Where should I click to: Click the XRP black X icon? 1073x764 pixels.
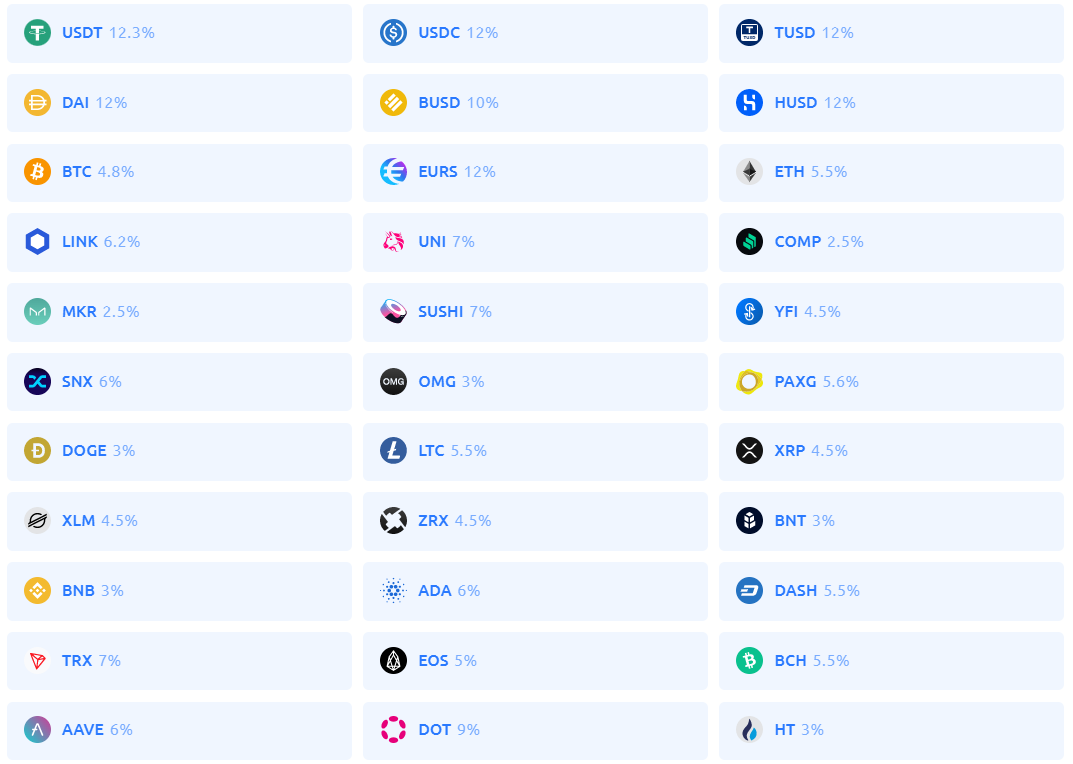(749, 450)
